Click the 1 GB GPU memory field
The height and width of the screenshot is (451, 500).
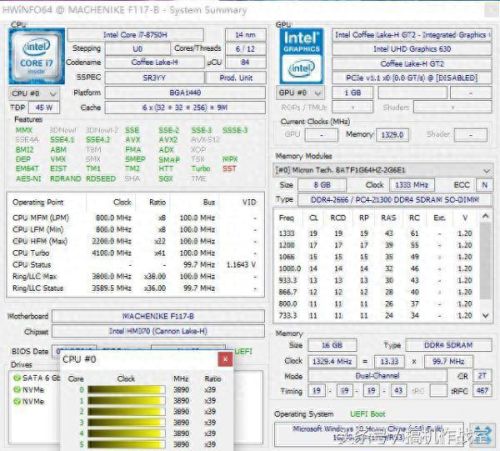(x=353, y=93)
